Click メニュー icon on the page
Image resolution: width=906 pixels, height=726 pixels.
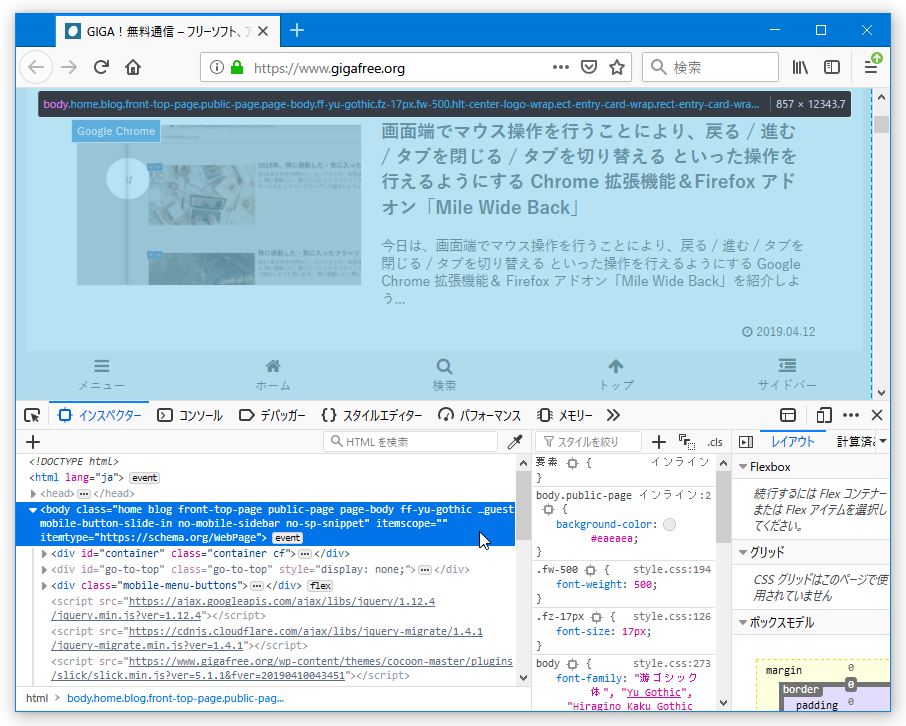click(x=102, y=375)
